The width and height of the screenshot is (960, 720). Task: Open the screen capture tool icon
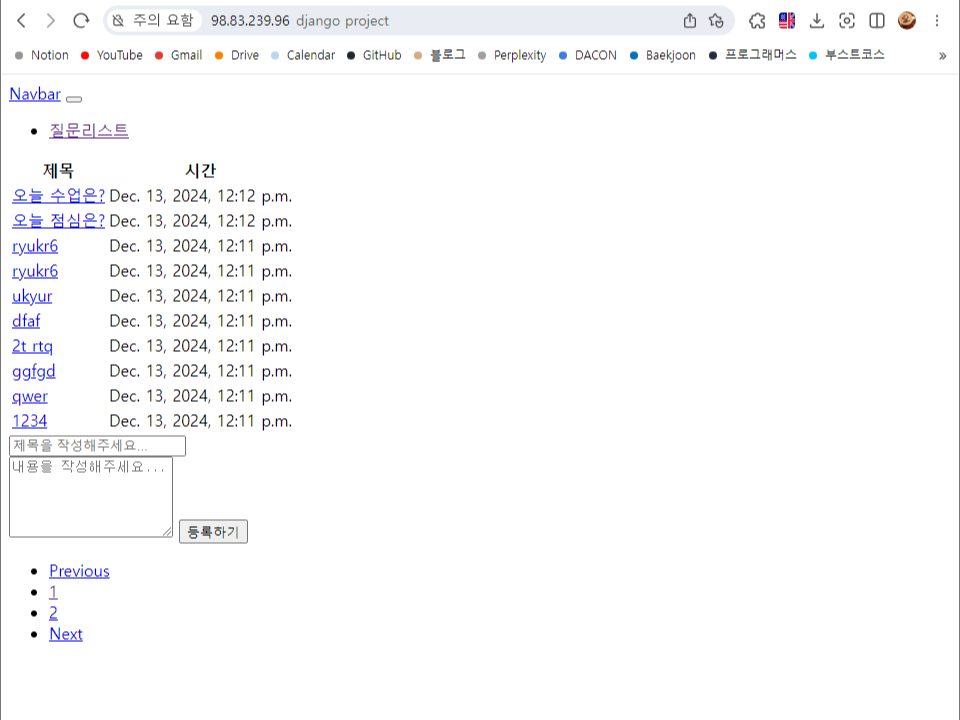[x=847, y=21]
